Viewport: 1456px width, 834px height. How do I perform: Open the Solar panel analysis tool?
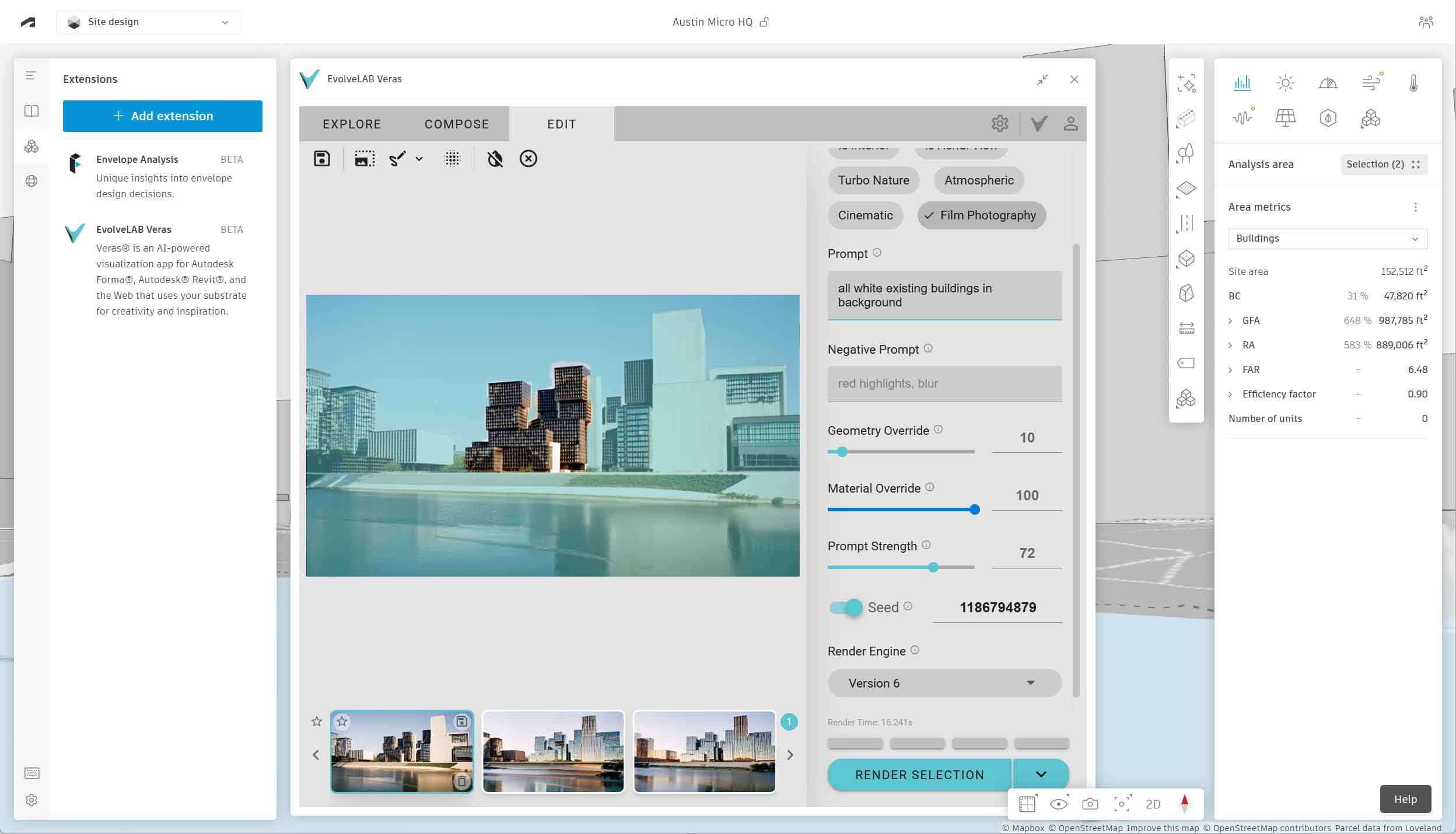tap(1287, 118)
